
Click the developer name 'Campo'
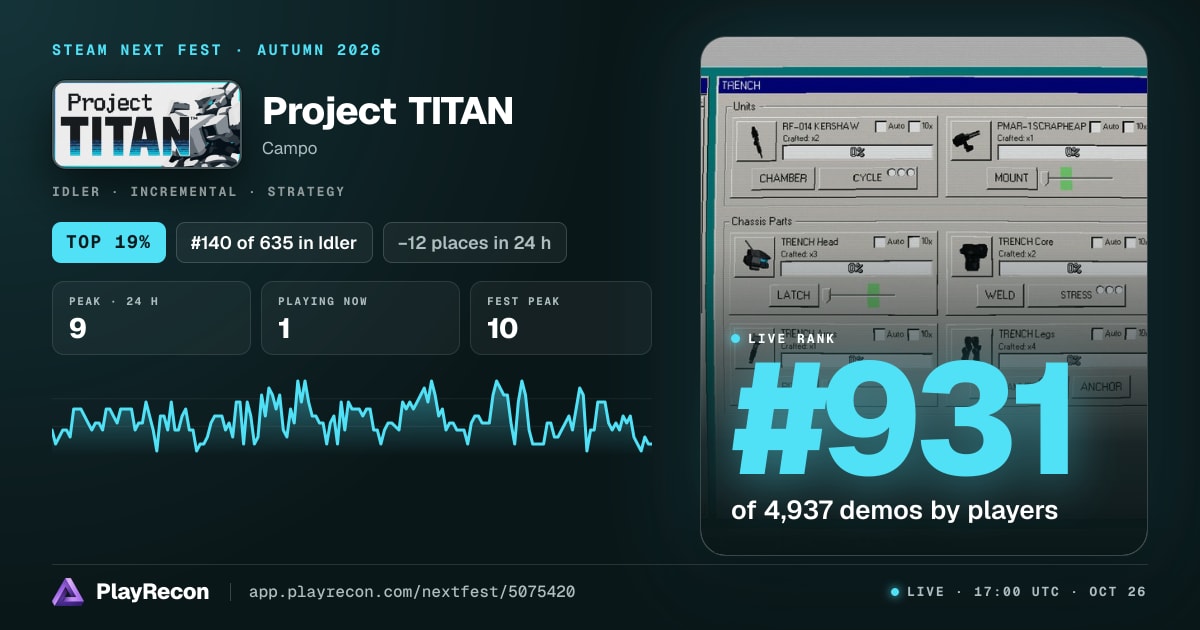point(290,147)
